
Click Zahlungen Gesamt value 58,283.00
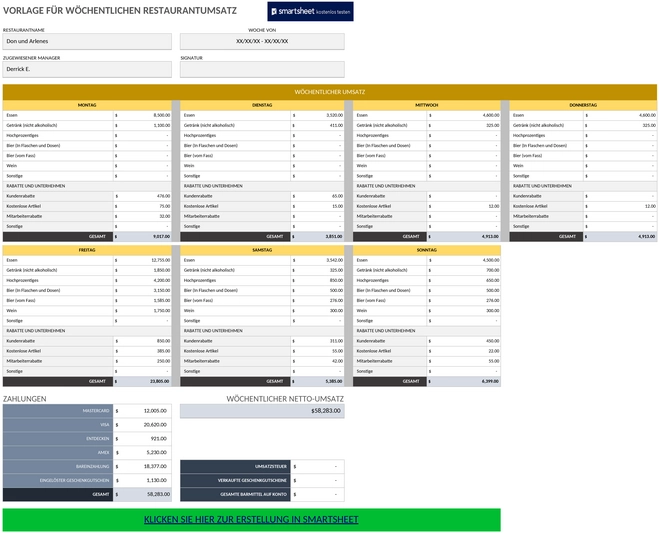coord(142,494)
